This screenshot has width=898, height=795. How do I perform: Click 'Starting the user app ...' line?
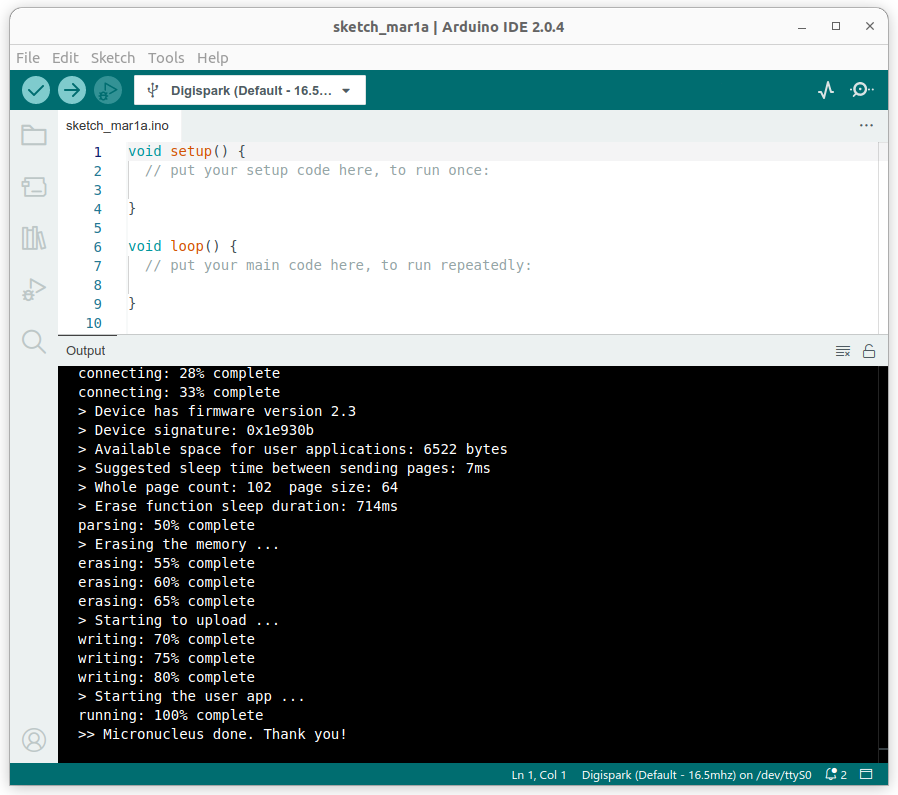click(191, 696)
